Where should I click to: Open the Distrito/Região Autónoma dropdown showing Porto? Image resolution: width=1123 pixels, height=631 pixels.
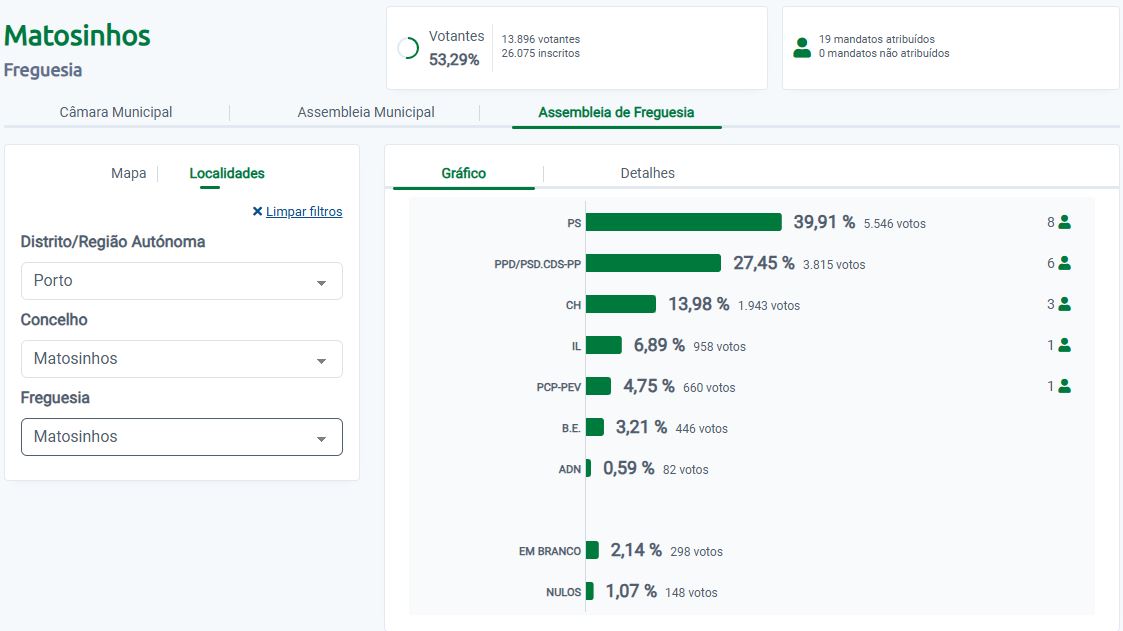(181, 281)
